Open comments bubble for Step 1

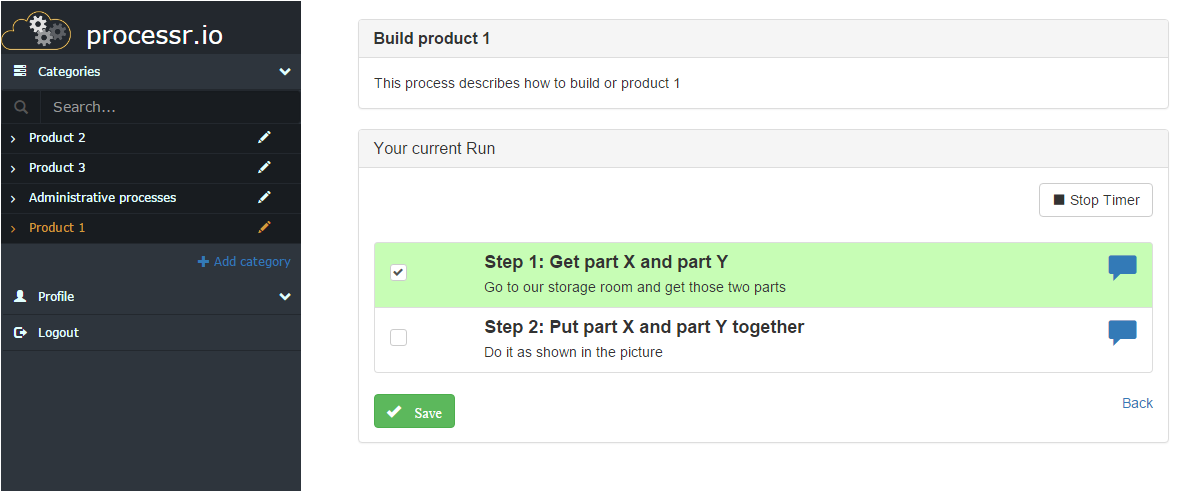(x=1122, y=268)
